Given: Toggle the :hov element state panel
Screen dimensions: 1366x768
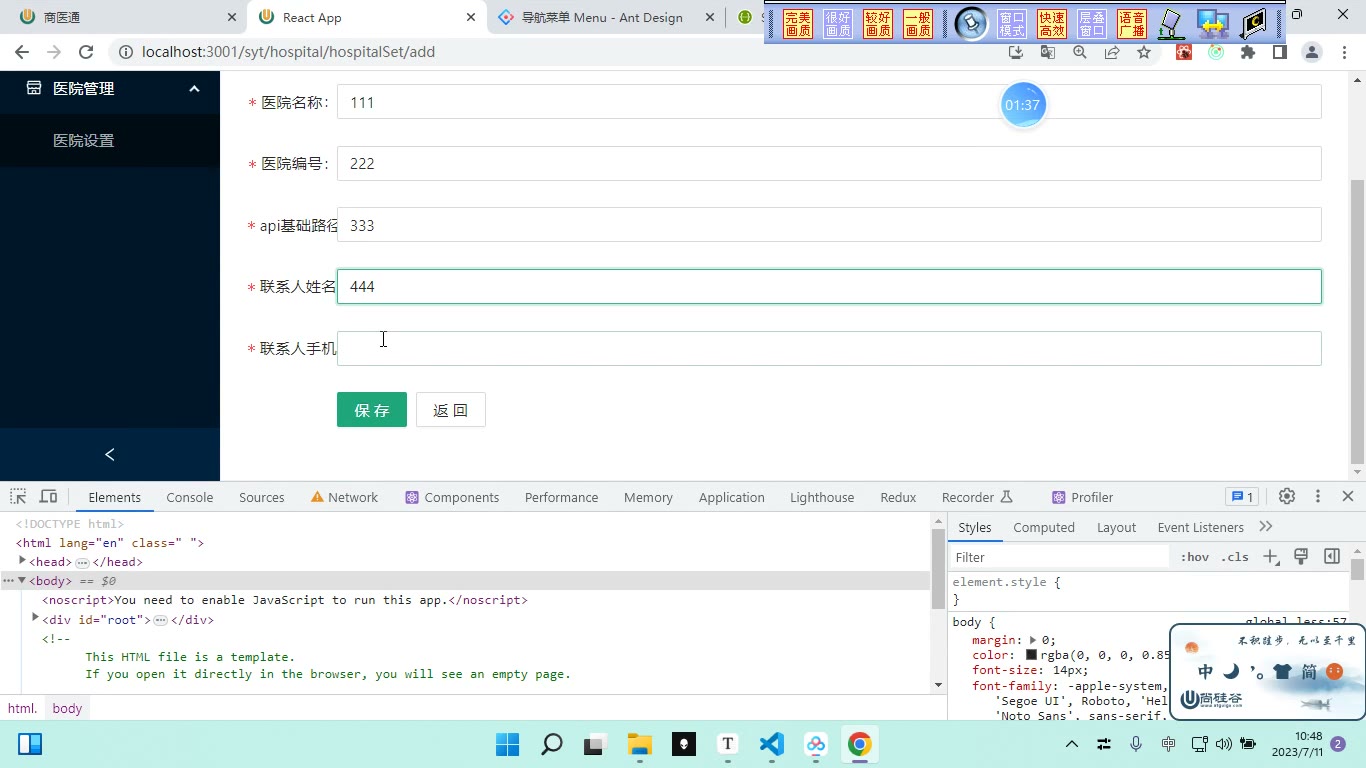Looking at the screenshot, I should pos(1194,557).
